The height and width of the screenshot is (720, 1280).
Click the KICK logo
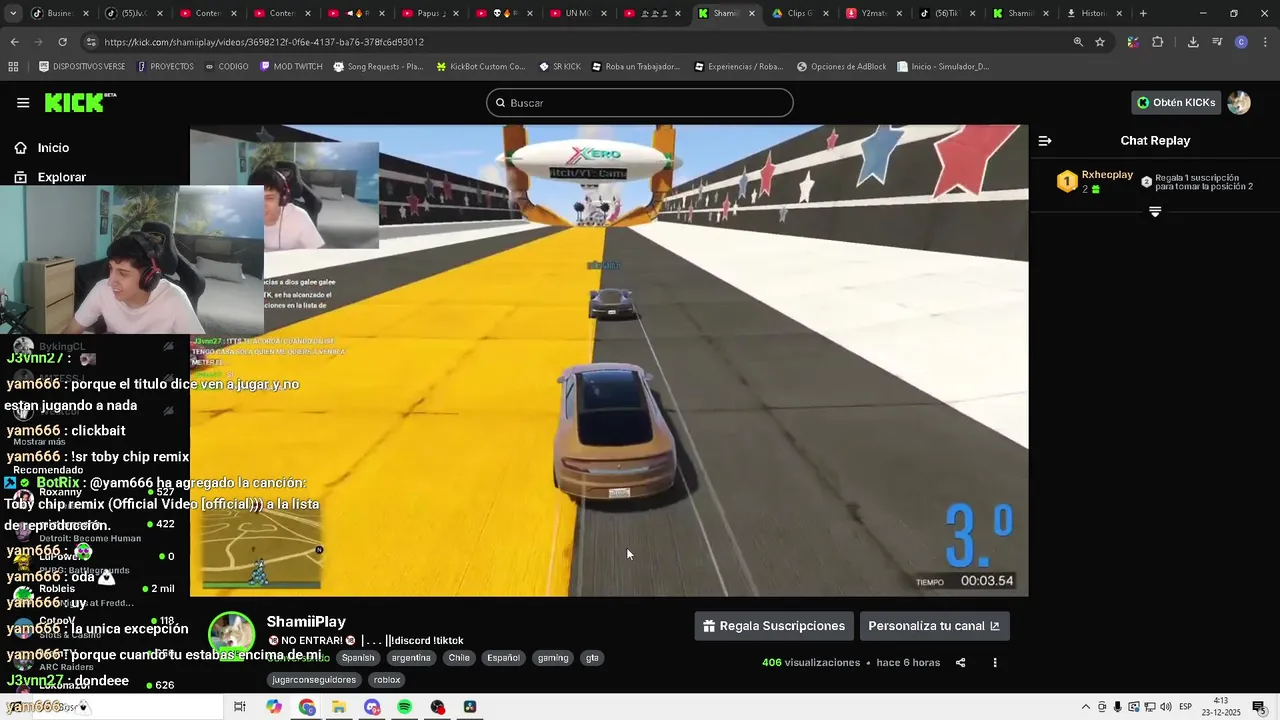(x=80, y=102)
